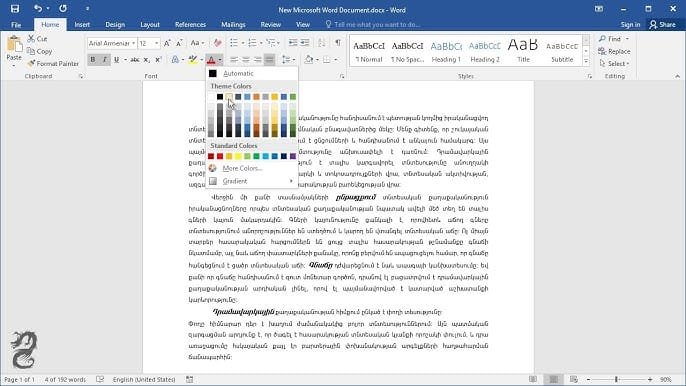Toggle Print Layout view button

pyautogui.click(x=553, y=379)
